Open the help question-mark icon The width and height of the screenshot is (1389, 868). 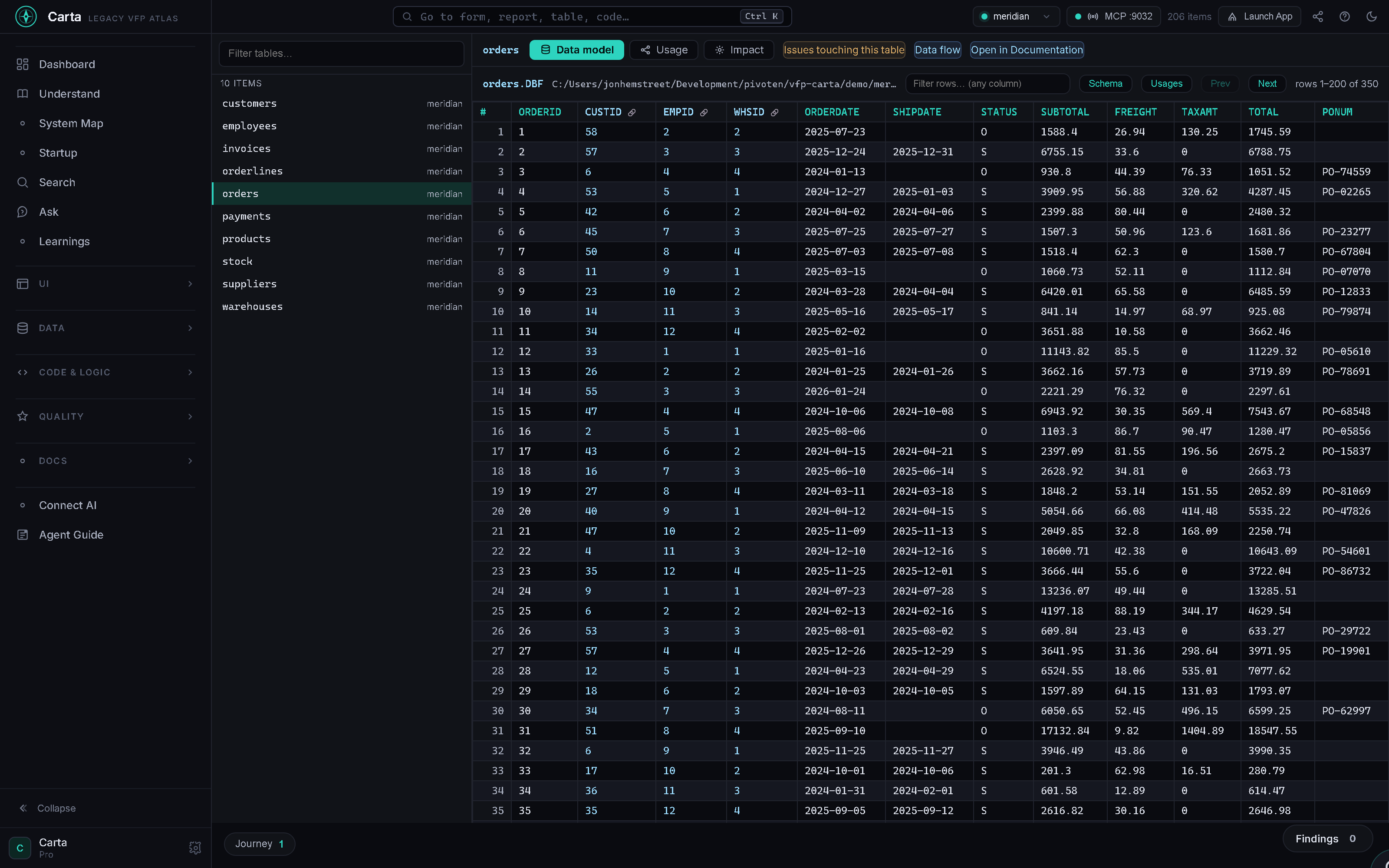pyautogui.click(x=1345, y=16)
